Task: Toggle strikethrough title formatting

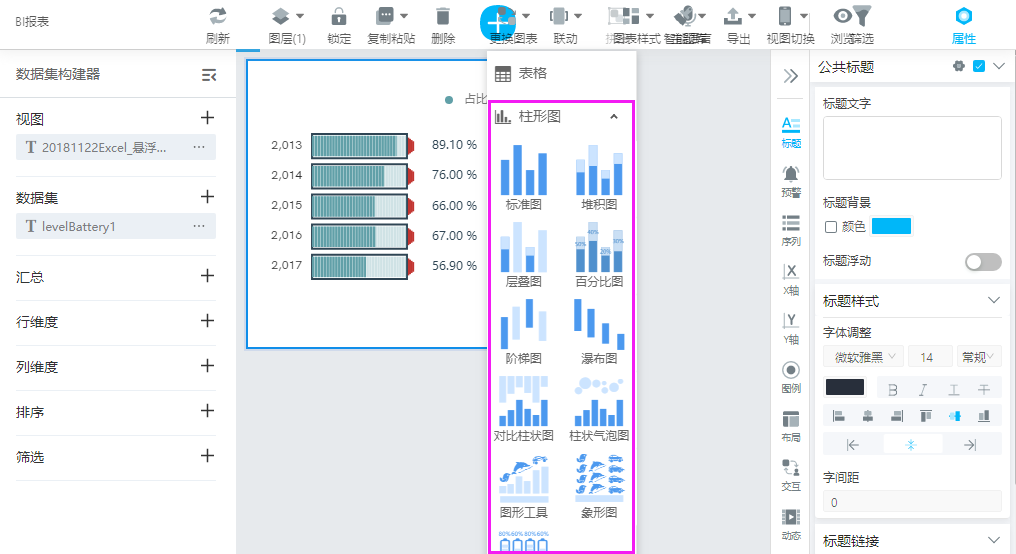Action: point(984,389)
